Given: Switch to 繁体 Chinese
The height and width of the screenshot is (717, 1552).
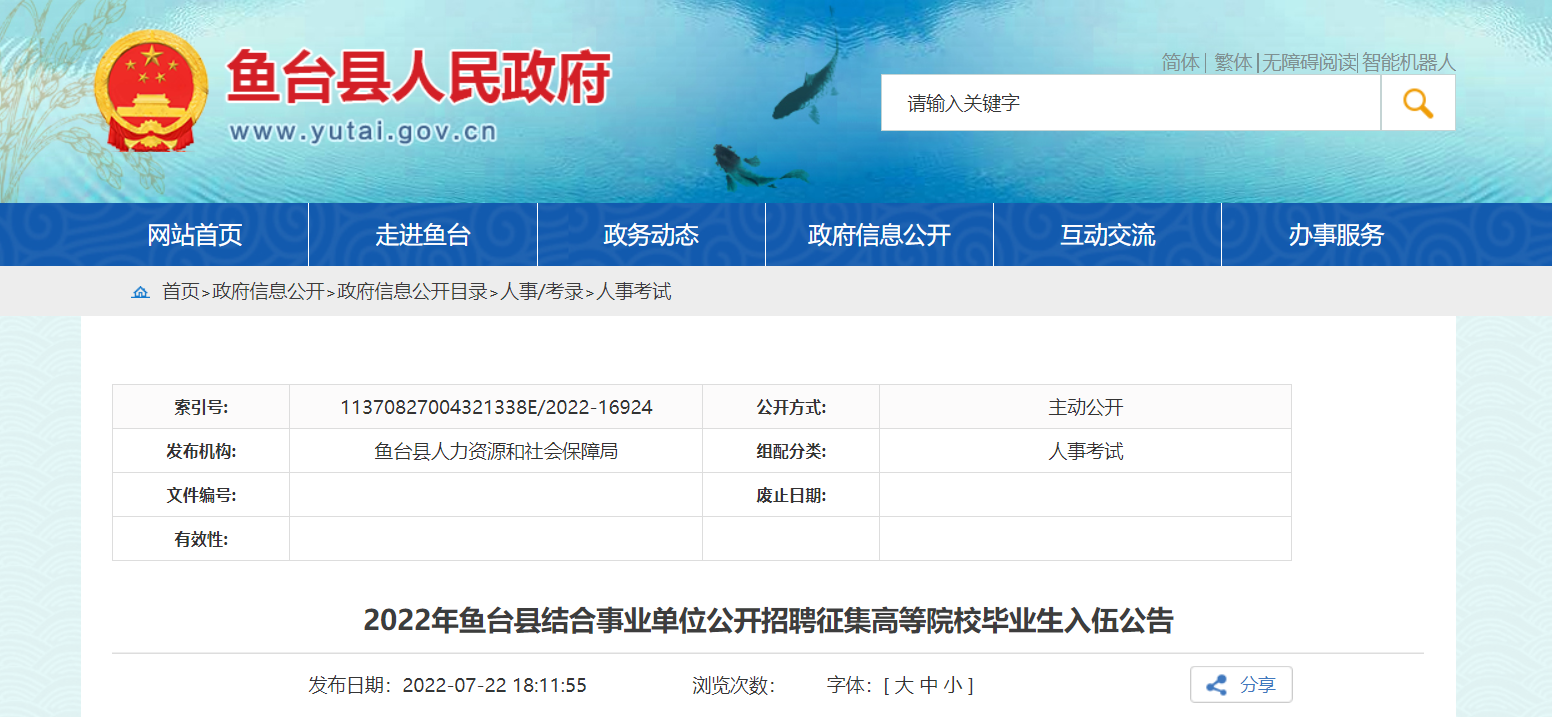Looking at the screenshot, I should click(x=1233, y=62).
